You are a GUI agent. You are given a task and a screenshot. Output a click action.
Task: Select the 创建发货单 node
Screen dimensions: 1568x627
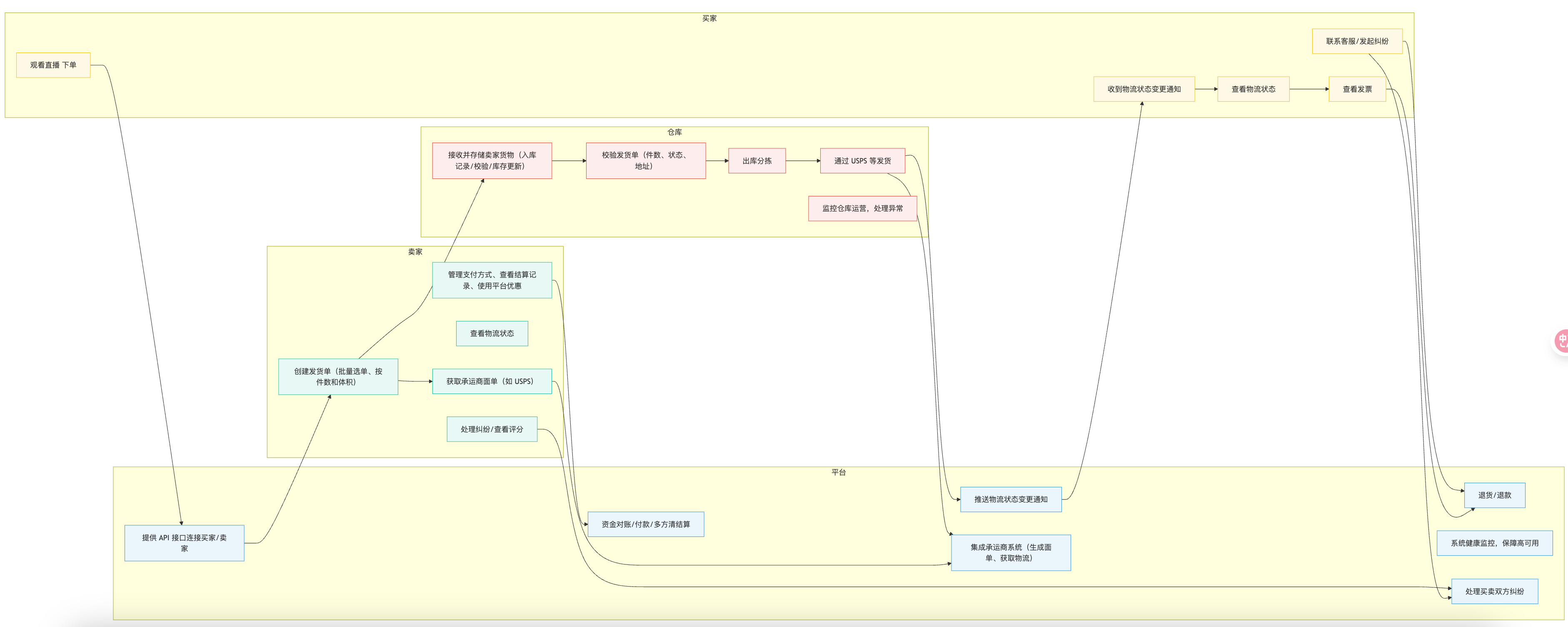point(338,376)
